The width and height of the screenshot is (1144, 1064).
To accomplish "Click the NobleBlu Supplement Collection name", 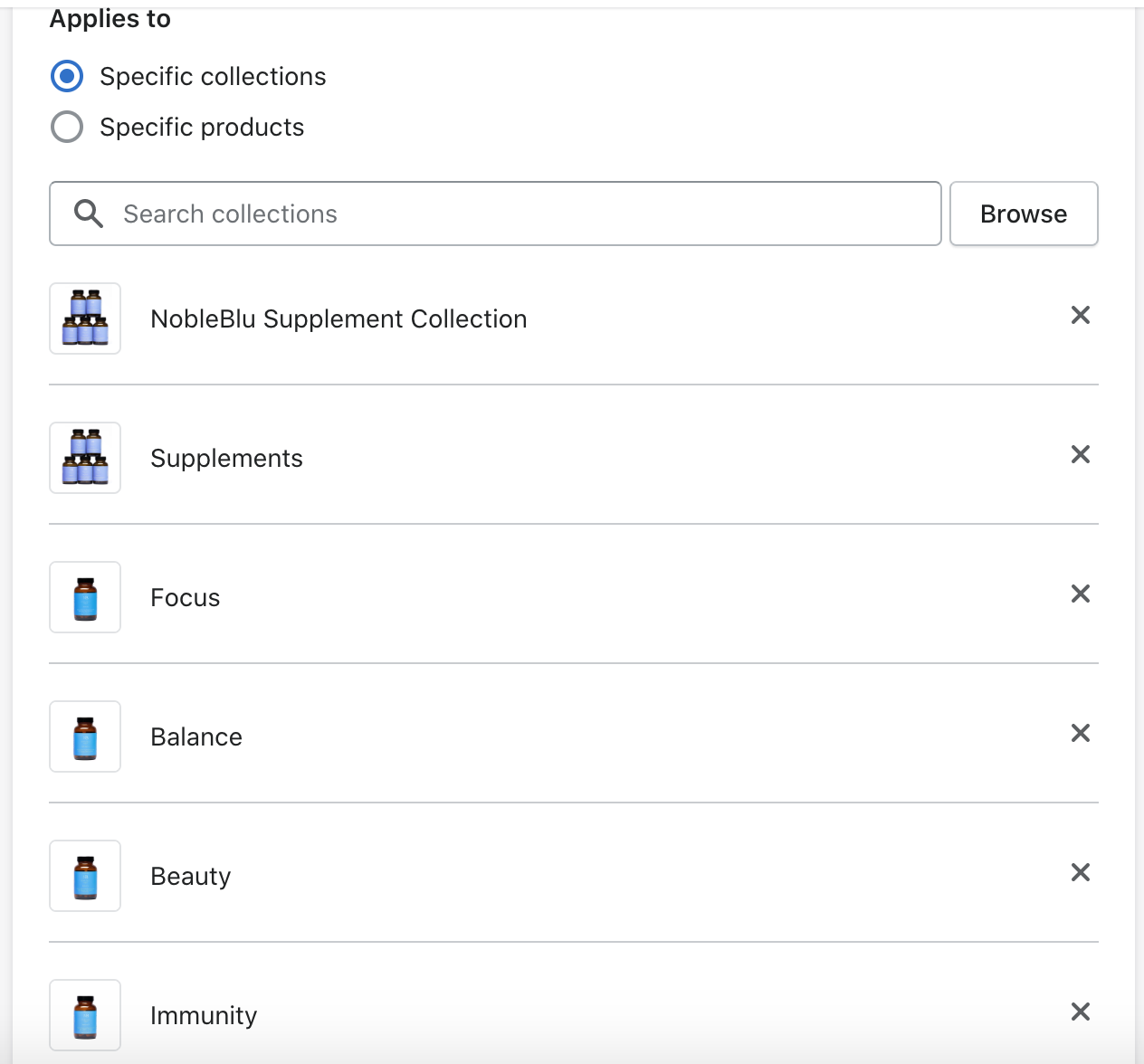I will point(338,319).
